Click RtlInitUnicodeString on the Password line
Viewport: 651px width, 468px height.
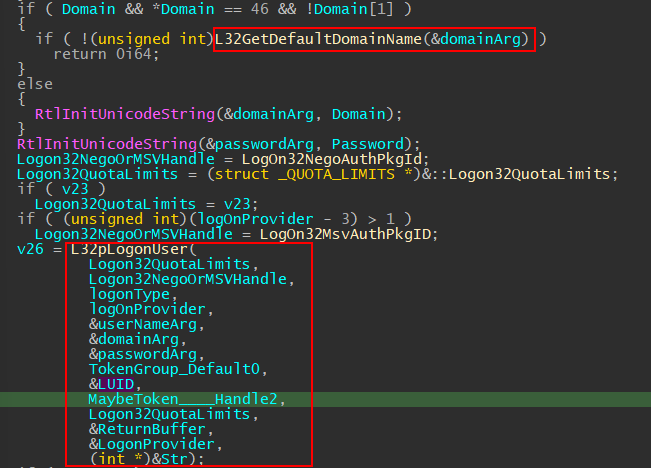click(107, 144)
